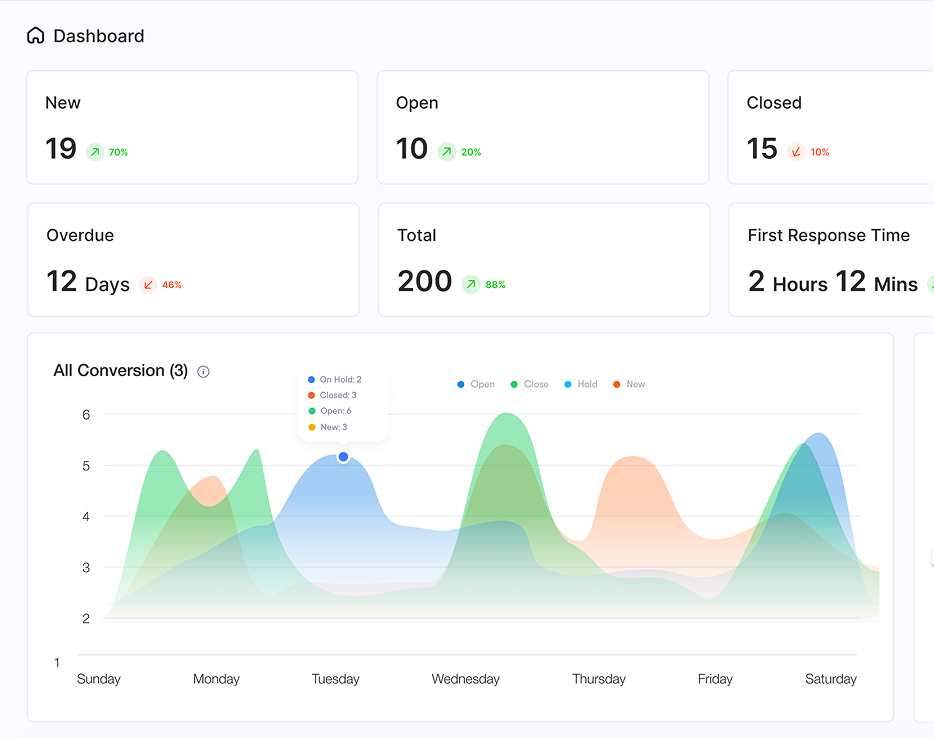Open the info icon next to All Conversion
Image resolution: width=934 pixels, height=738 pixels.
203,371
